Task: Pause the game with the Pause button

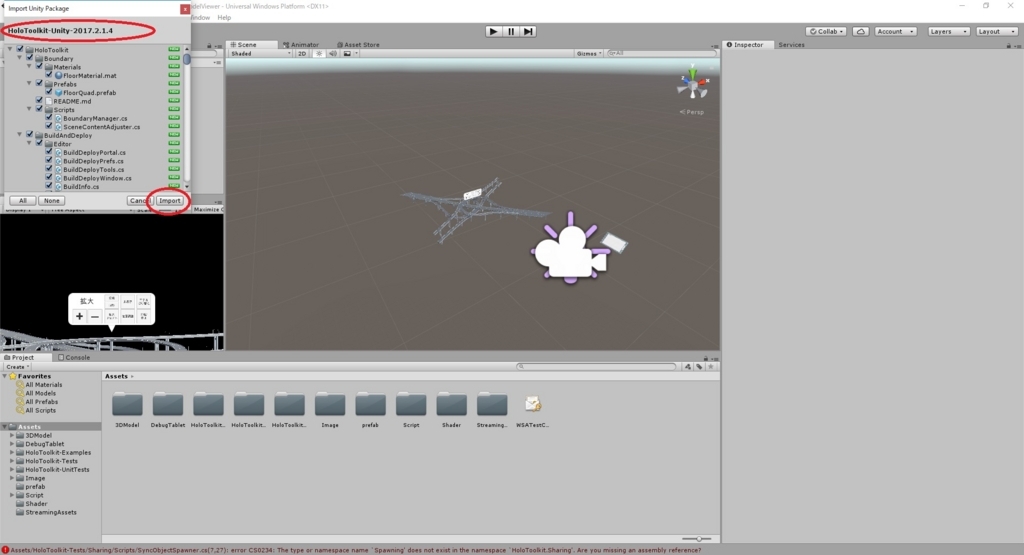Action: pos(511,31)
